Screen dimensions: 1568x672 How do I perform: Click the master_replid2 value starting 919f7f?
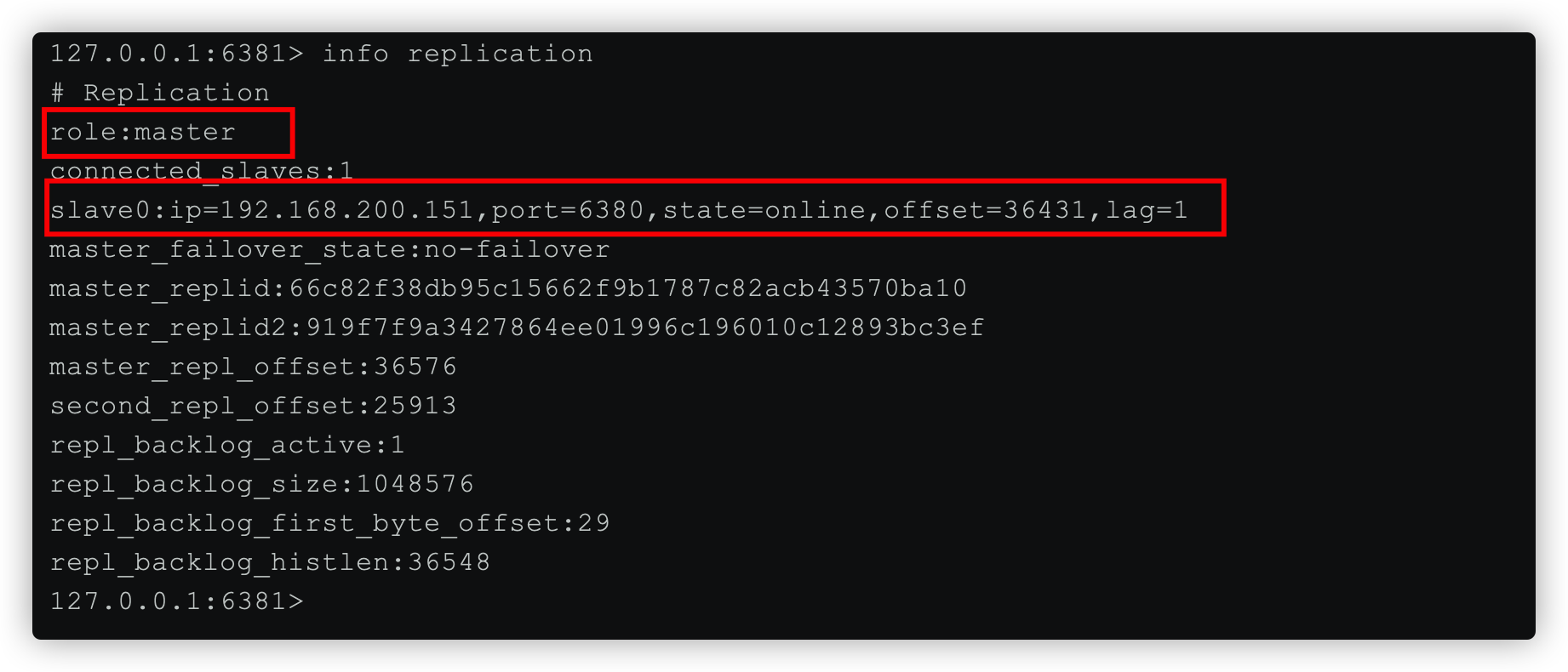[644, 327]
